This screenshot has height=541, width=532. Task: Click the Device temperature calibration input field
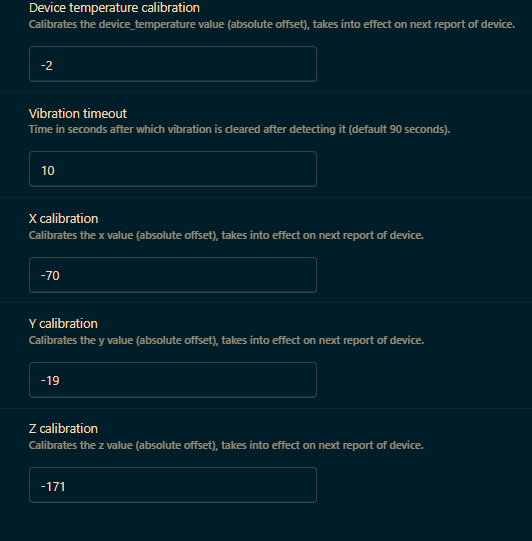click(173, 64)
